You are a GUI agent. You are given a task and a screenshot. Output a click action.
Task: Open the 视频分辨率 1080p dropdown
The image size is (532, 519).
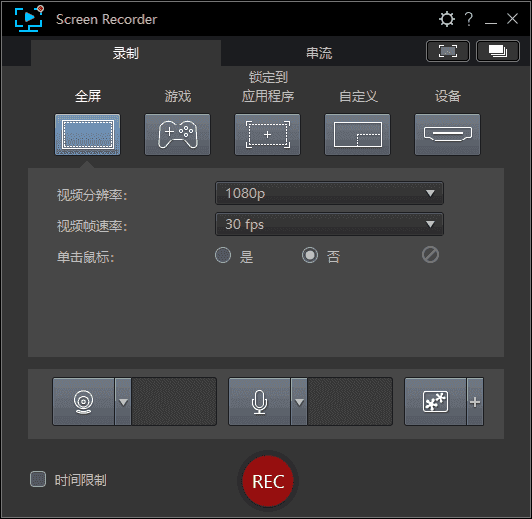[x=329, y=193]
